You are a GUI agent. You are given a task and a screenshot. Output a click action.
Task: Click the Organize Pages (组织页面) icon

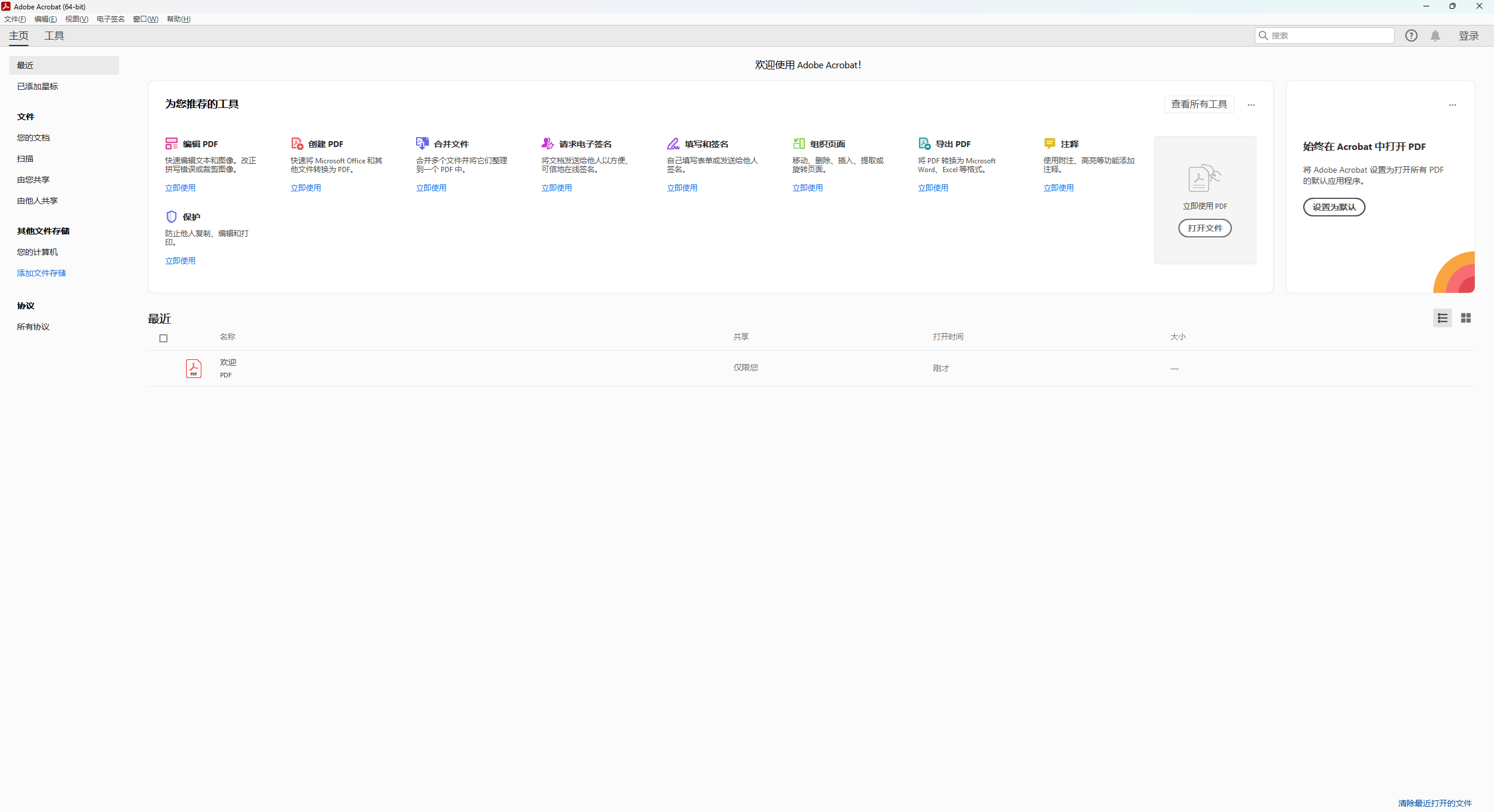799,143
